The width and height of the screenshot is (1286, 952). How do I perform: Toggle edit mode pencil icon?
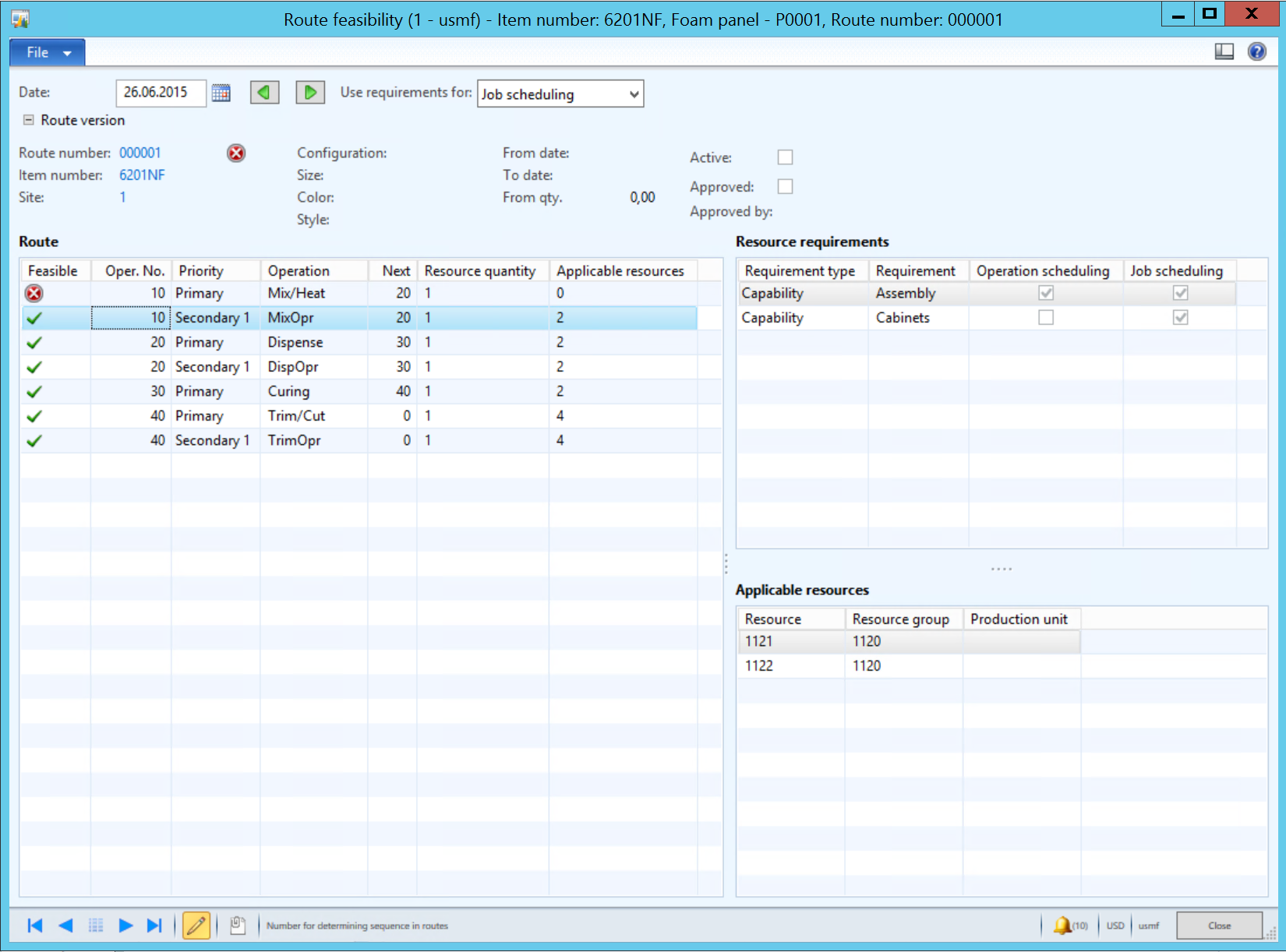pos(196,926)
